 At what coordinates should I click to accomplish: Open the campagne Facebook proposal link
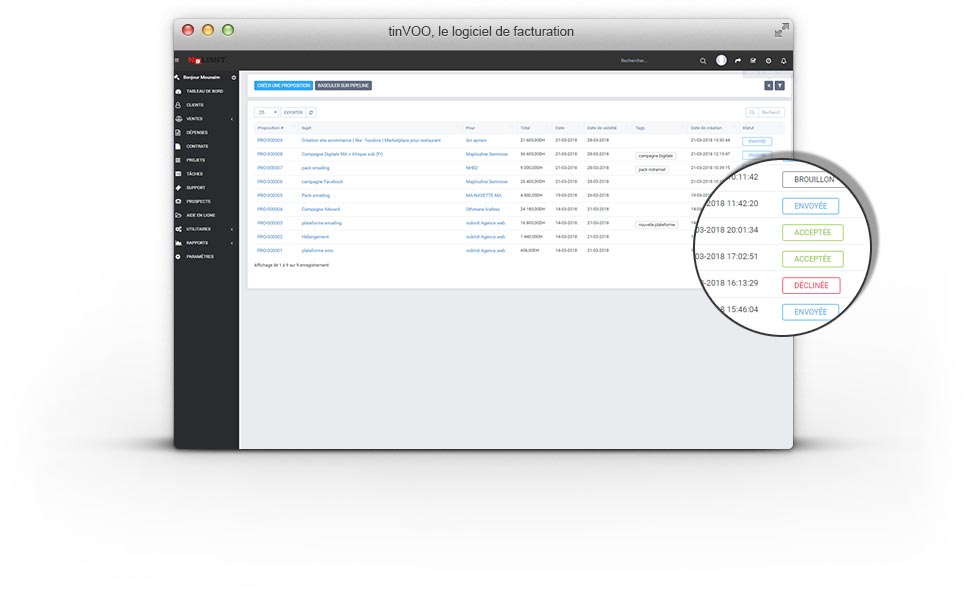323,182
